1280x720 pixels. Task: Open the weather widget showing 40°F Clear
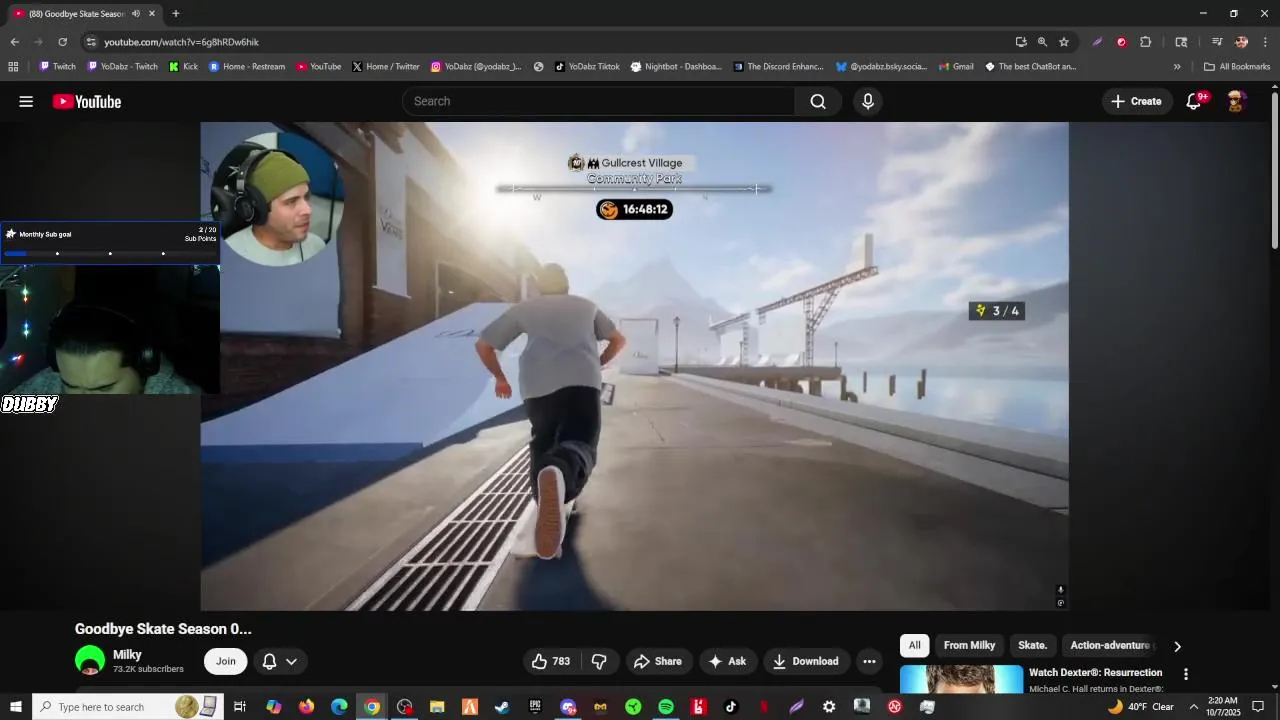coord(1140,707)
